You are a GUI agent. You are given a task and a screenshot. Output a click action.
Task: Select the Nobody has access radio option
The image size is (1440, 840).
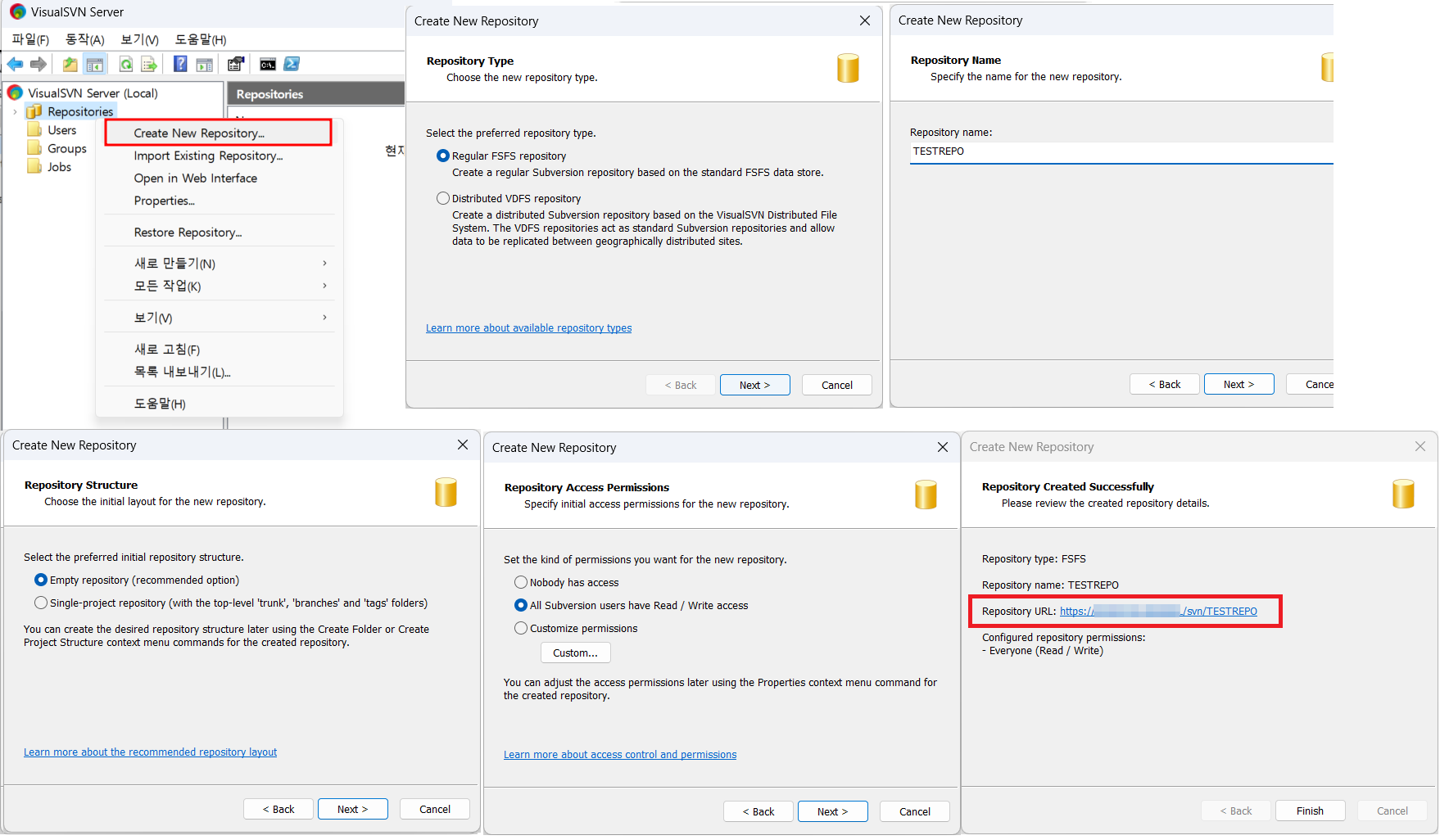(521, 582)
